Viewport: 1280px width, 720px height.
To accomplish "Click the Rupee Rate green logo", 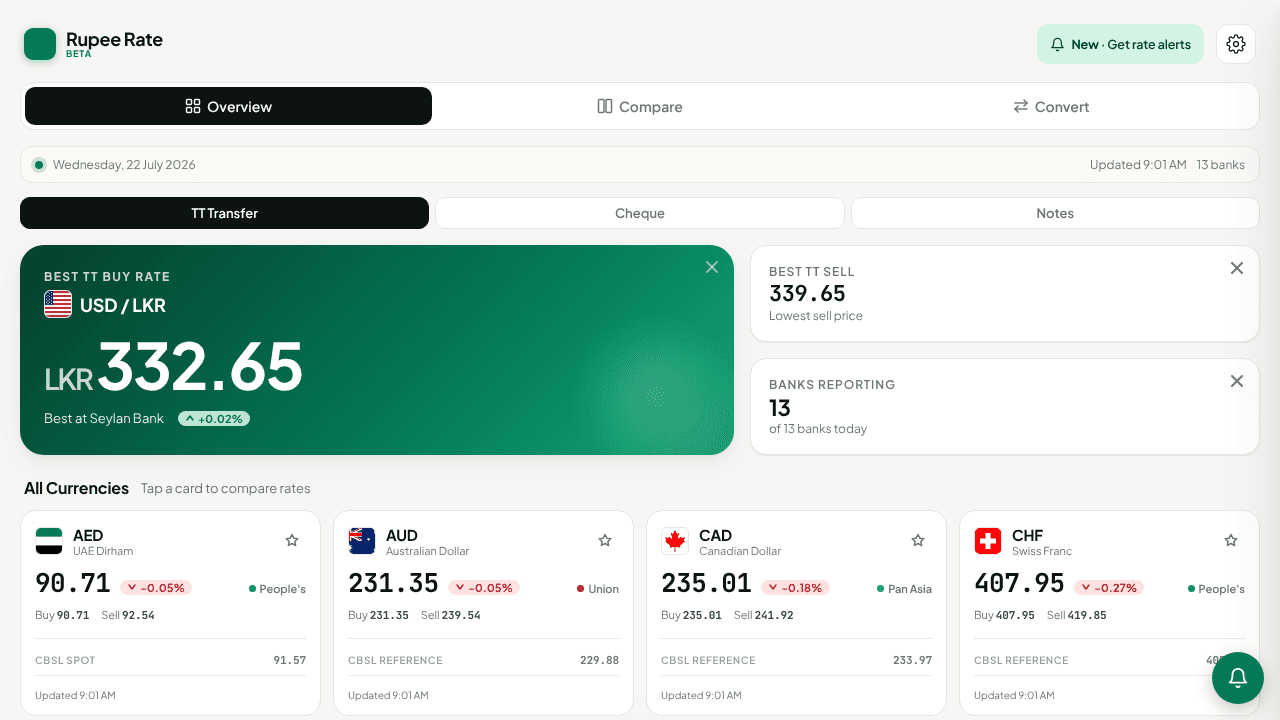I will 40,44.
